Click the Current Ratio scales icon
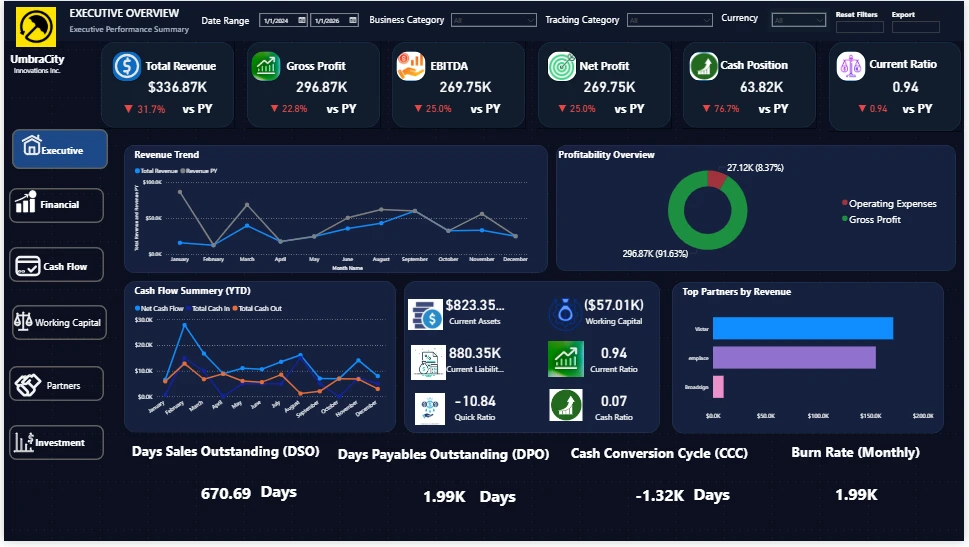The height and width of the screenshot is (547, 969). coord(850,66)
